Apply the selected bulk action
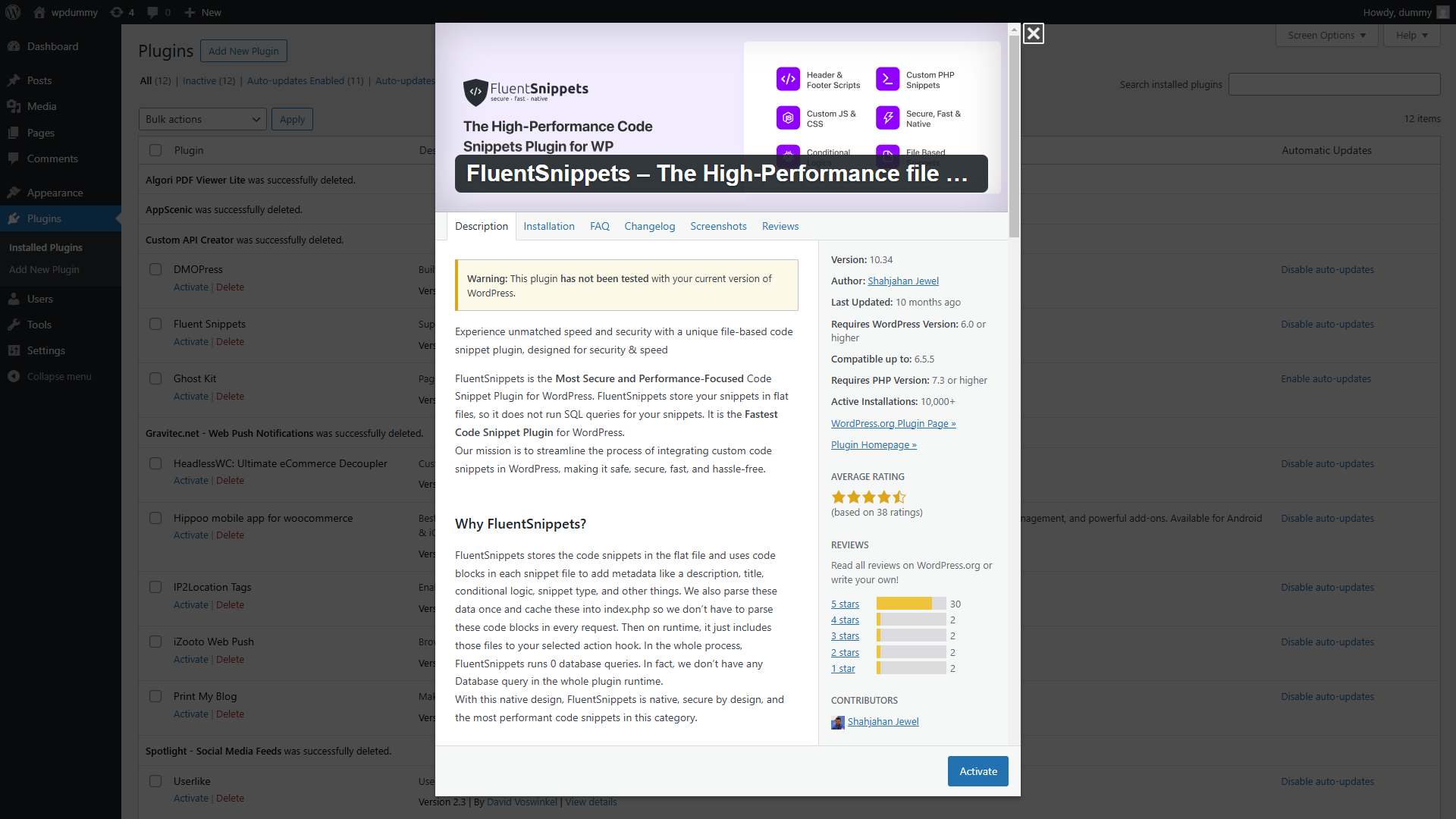The height and width of the screenshot is (819, 1456). coord(292,119)
